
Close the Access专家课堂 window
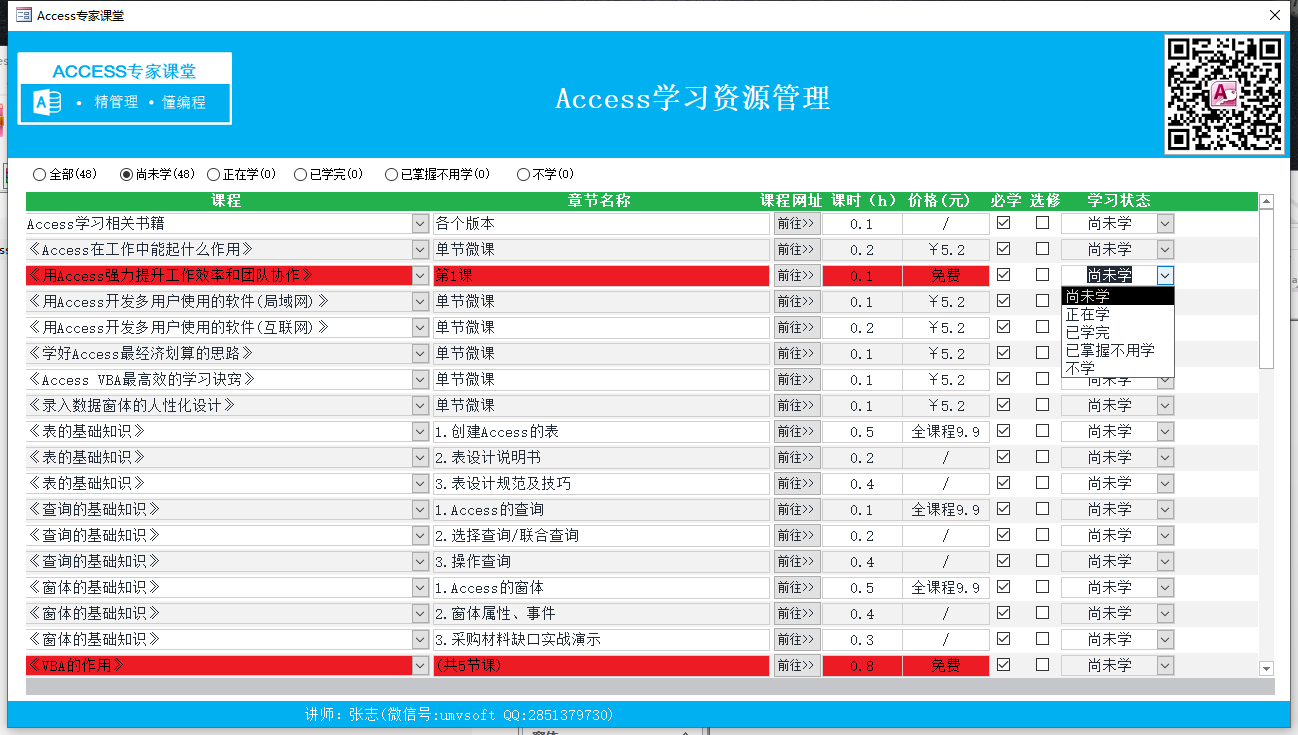coord(1274,15)
